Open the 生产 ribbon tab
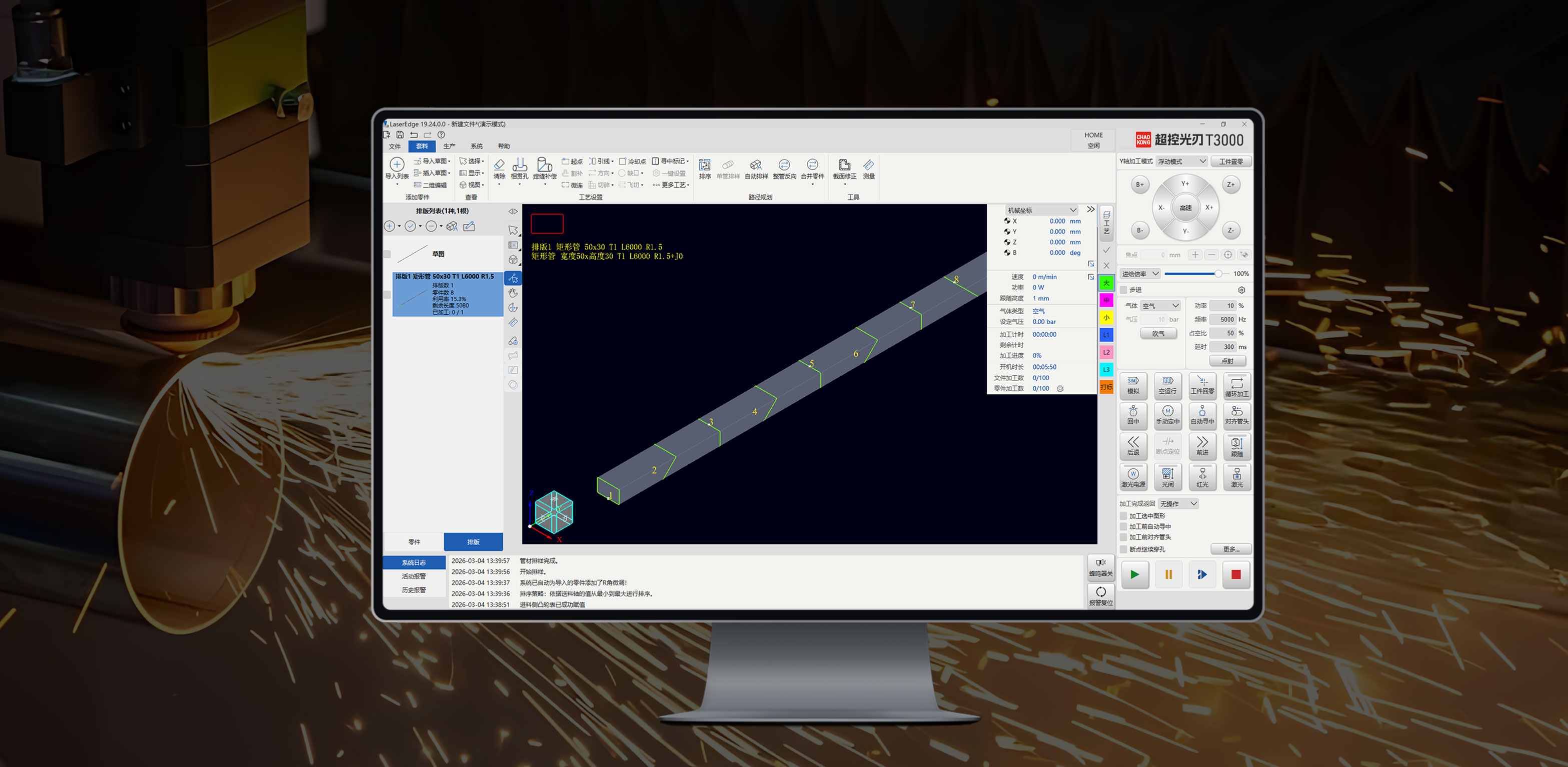Viewport: 1568px width, 767px height. 449,146
